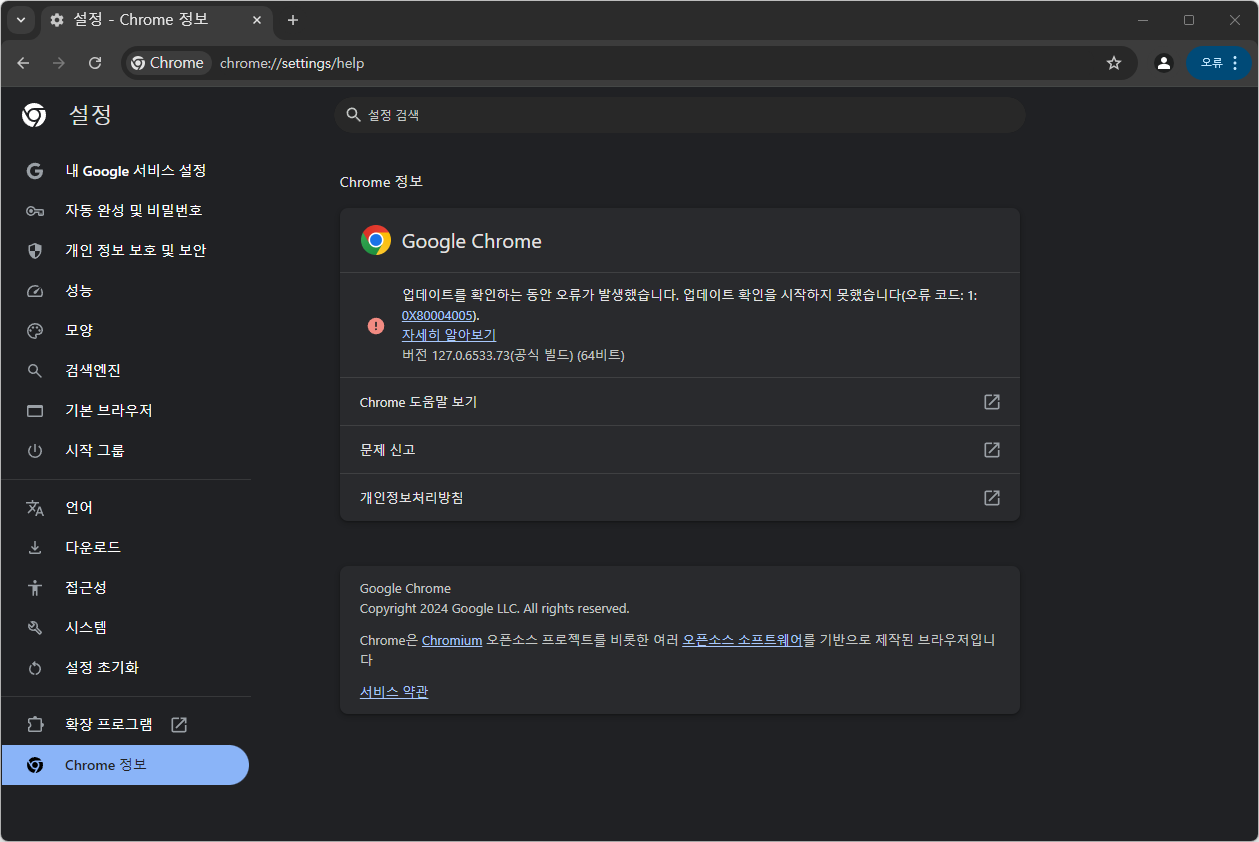Open Chrome 도움말 보기

680,402
